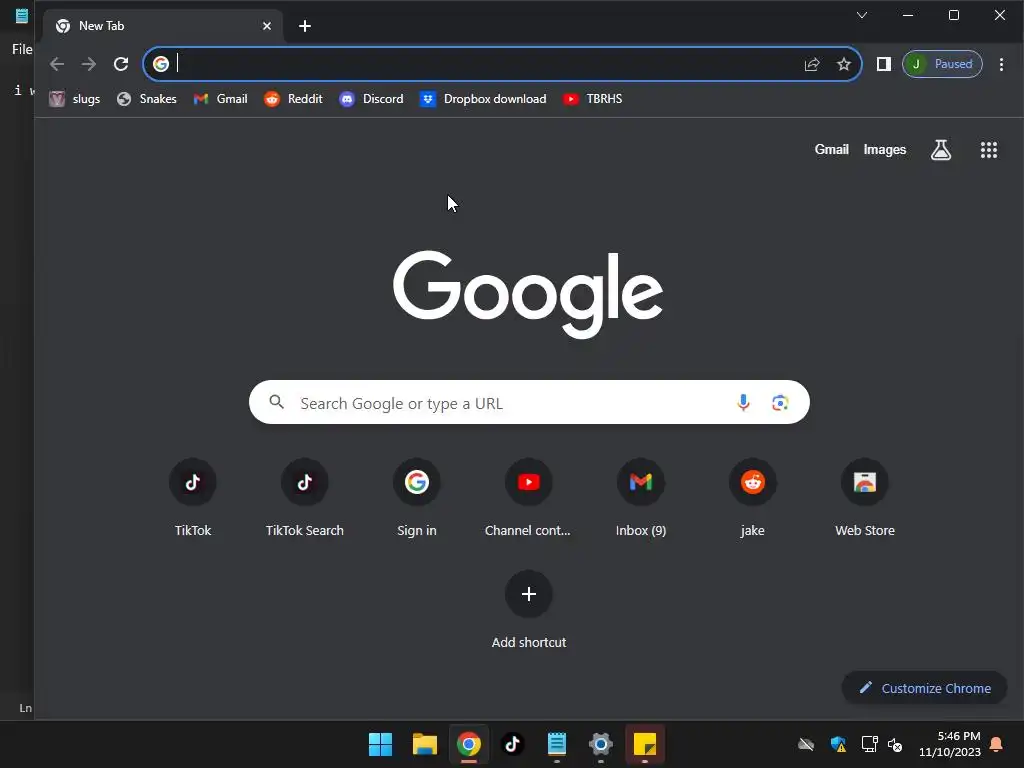Open Settings gear from the taskbar
Screen dimensions: 1024x768
pos(600,744)
